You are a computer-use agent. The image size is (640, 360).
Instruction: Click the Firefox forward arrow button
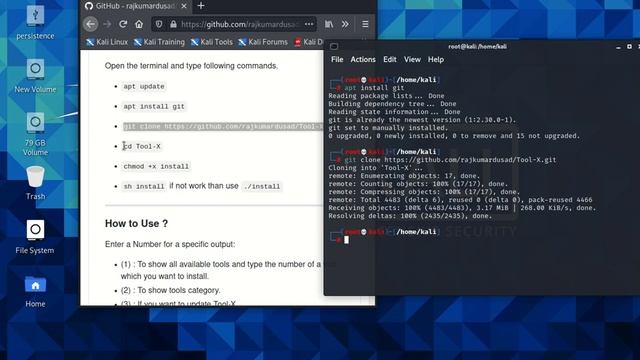(107, 24)
